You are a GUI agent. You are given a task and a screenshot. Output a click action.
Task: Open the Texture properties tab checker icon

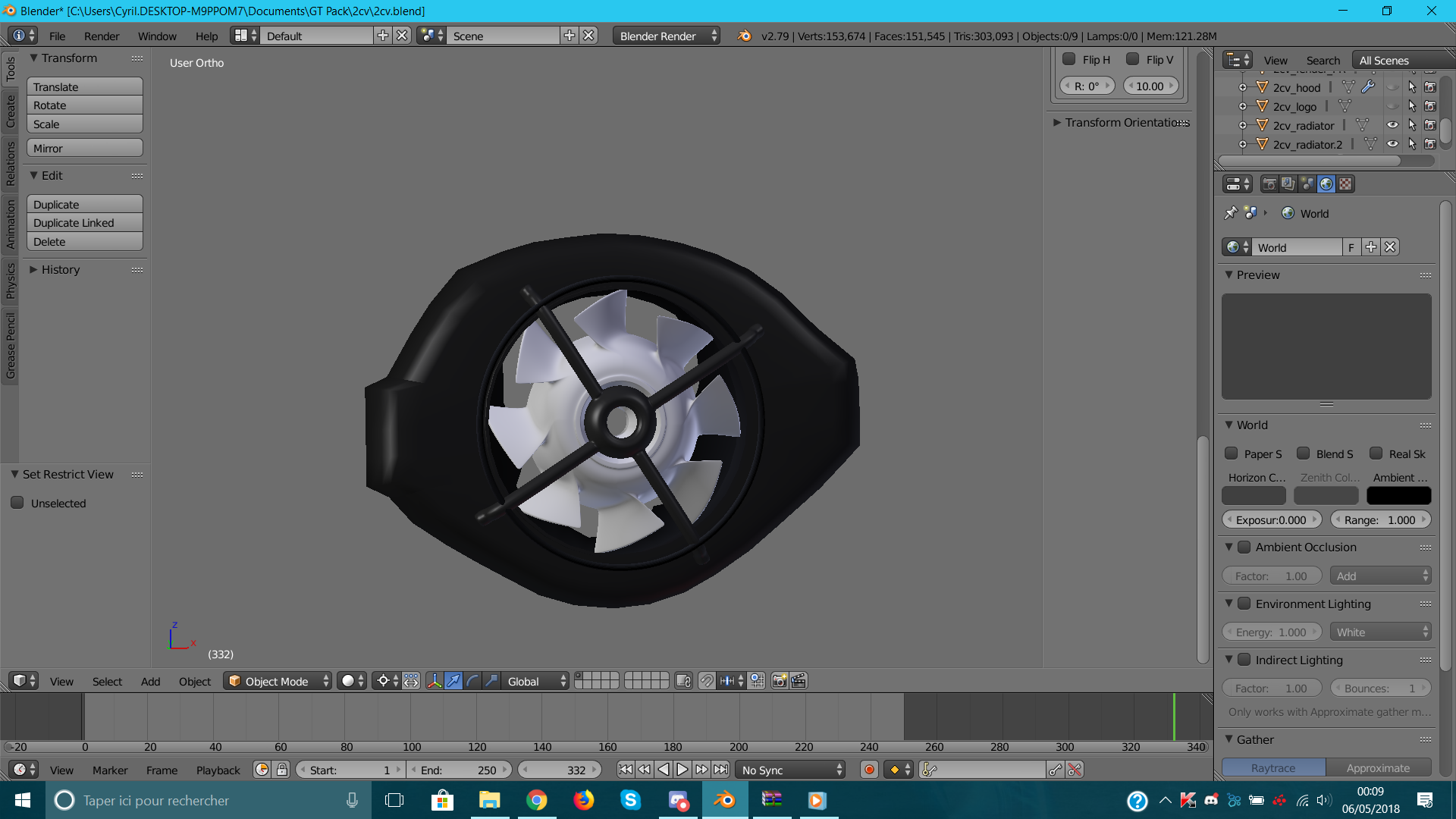[x=1345, y=184]
